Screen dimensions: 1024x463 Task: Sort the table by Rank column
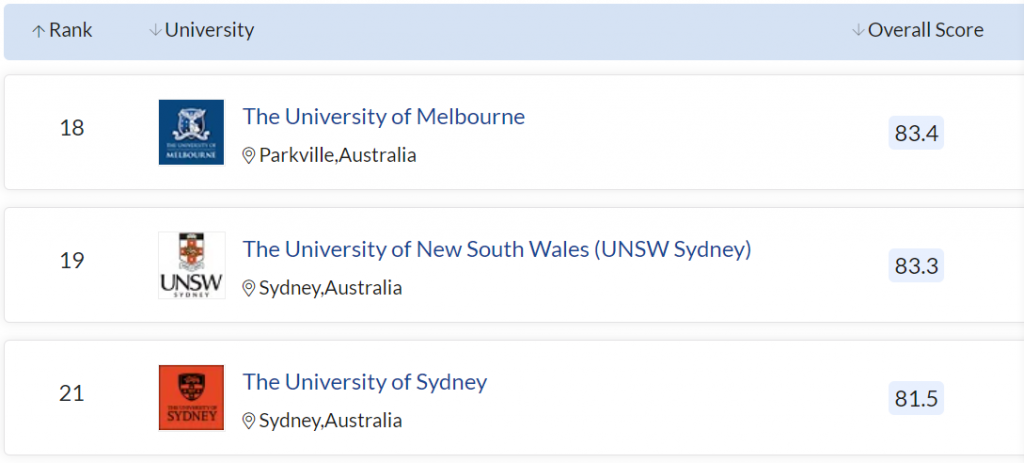pyautogui.click(x=70, y=31)
